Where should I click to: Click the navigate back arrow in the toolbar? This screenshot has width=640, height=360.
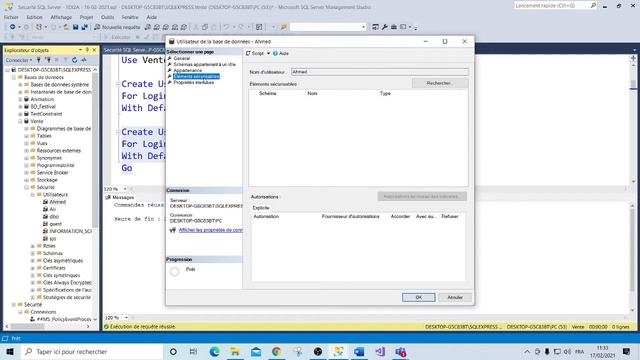[x=13, y=27]
